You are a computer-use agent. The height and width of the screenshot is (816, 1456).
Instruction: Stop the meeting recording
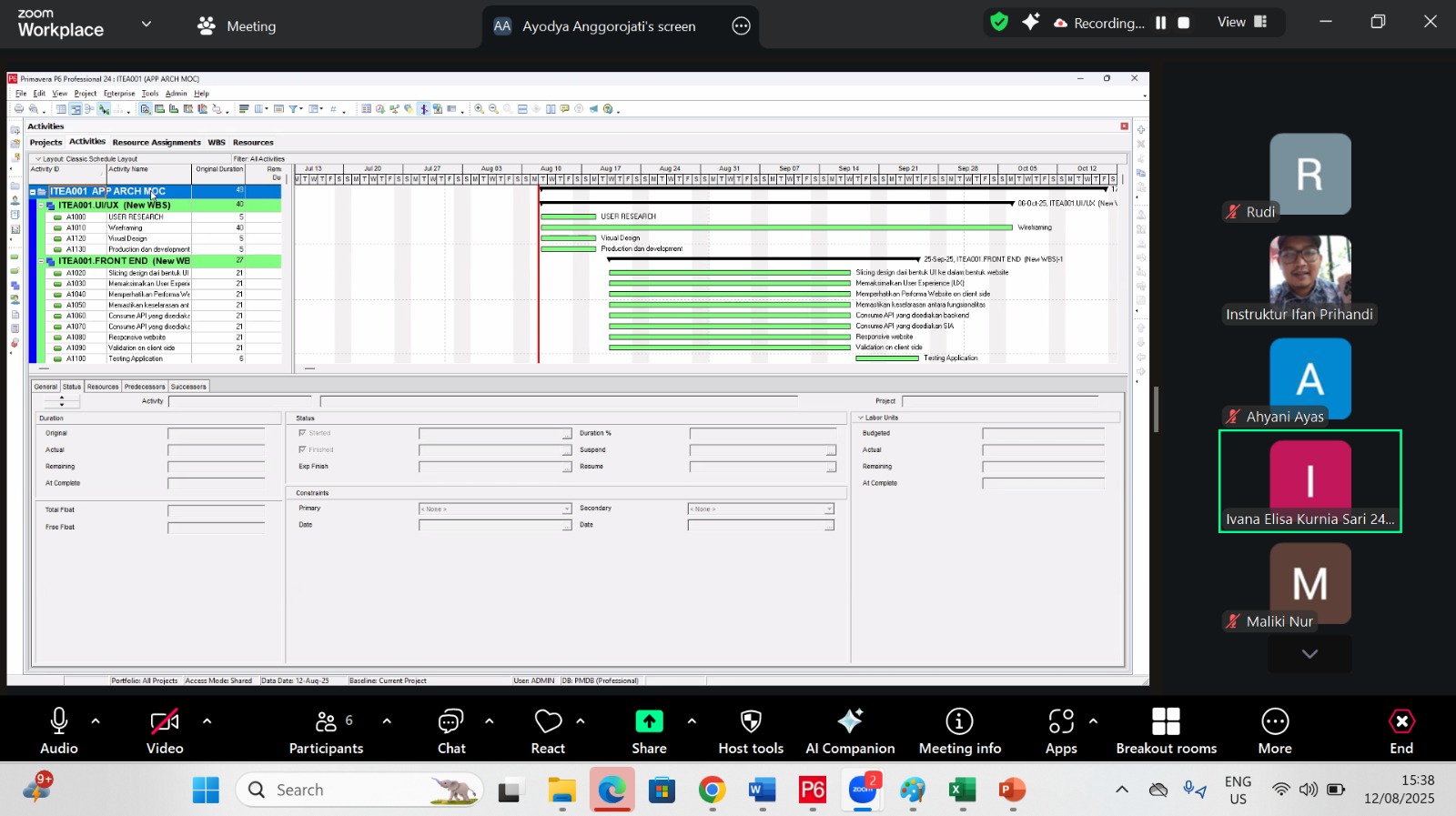click(1184, 24)
